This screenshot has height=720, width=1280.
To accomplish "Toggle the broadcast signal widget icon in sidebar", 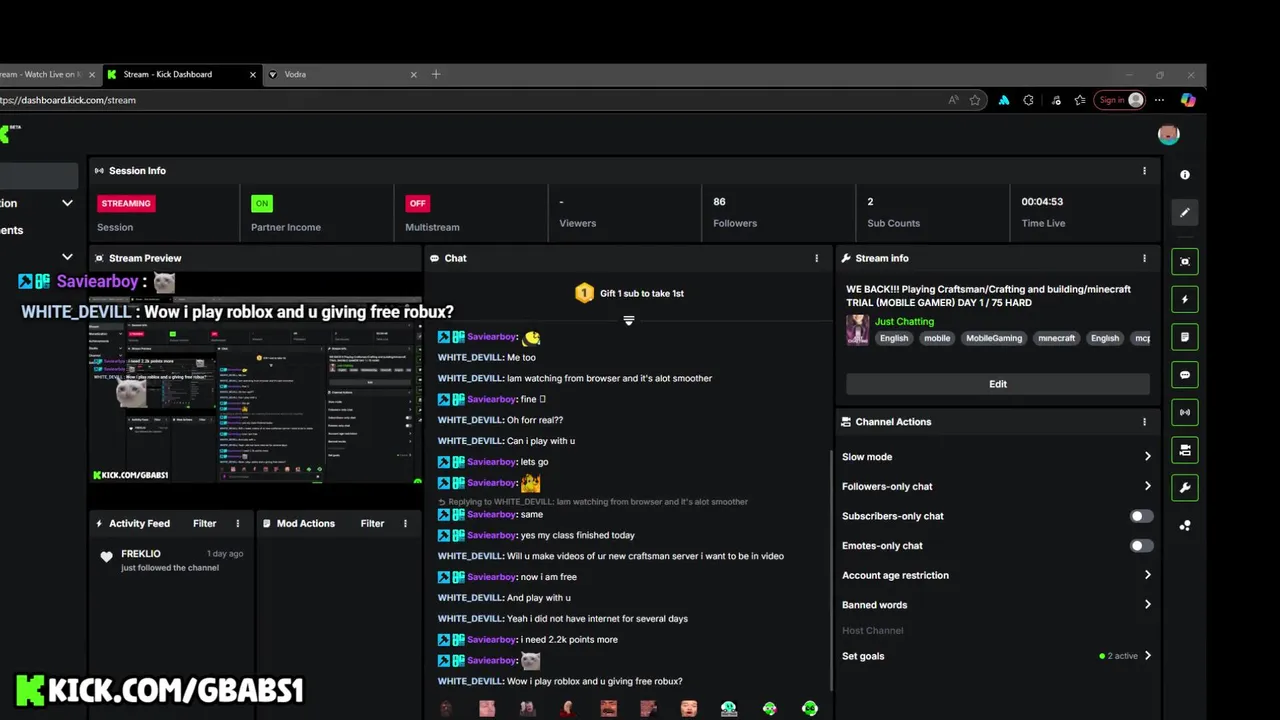I will click(x=1185, y=412).
